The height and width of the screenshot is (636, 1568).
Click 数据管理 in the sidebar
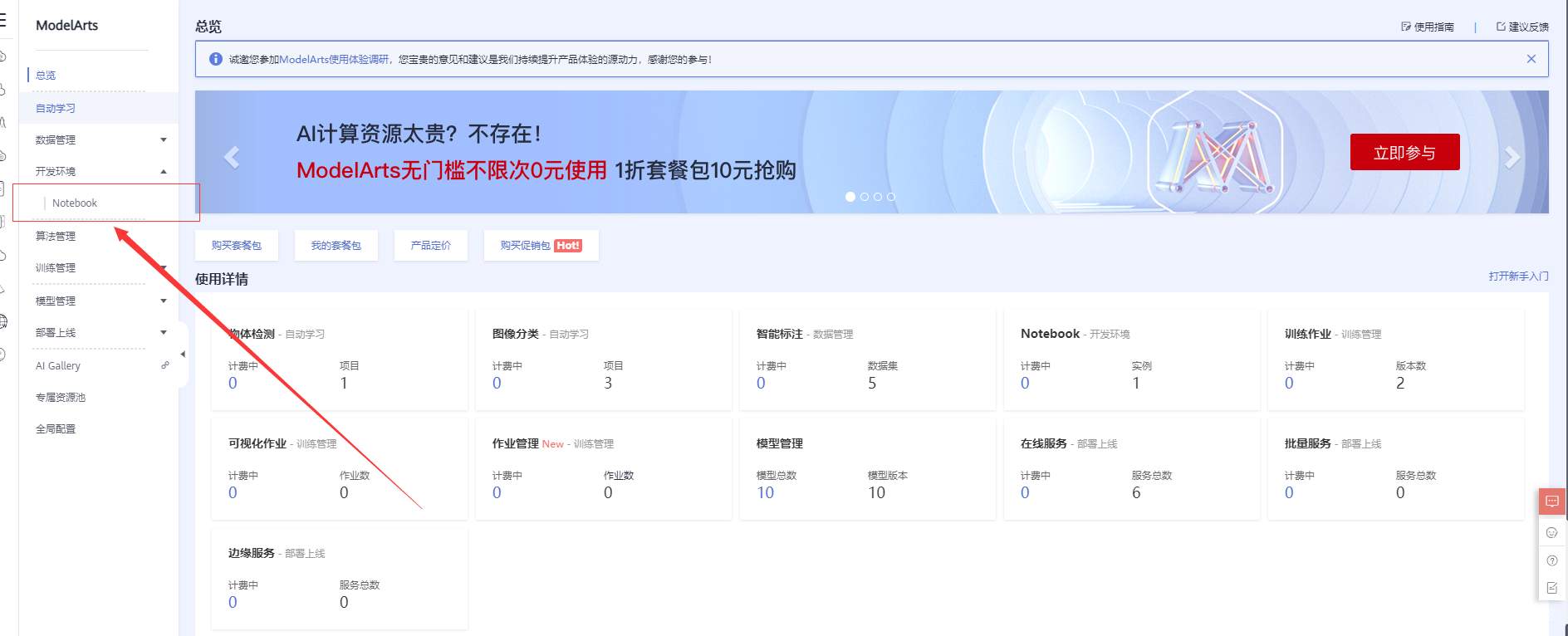(56, 139)
